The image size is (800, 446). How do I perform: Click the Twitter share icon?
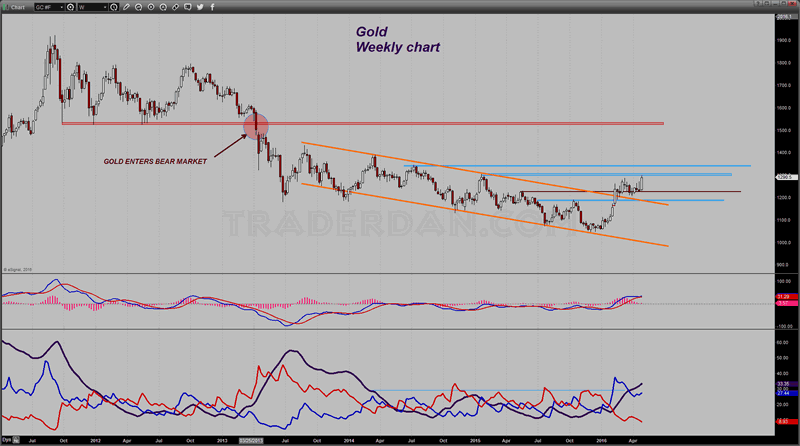click(x=200, y=7)
